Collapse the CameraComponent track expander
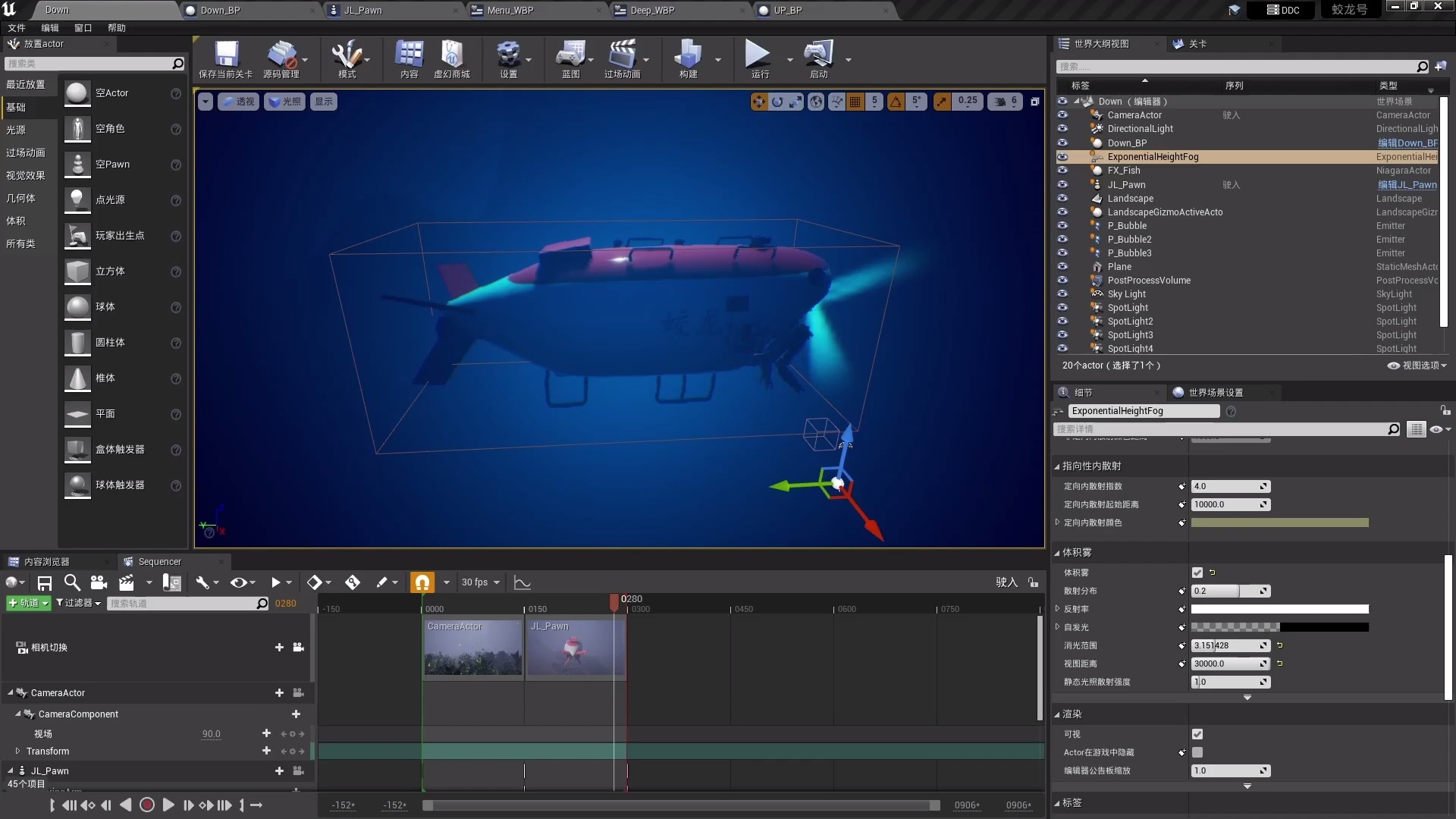The width and height of the screenshot is (1456, 819). (x=19, y=714)
